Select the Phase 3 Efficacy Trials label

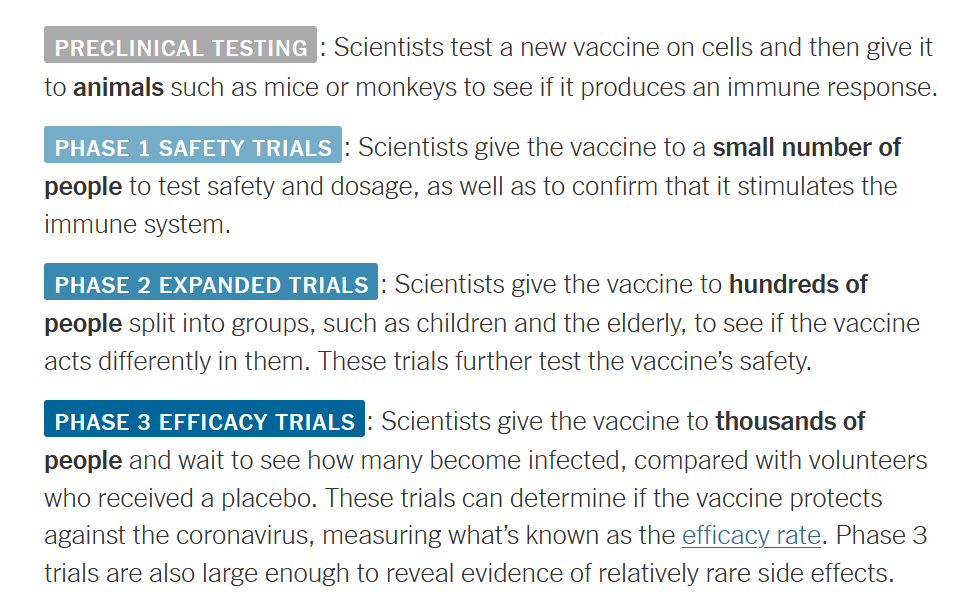tap(204, 419)
